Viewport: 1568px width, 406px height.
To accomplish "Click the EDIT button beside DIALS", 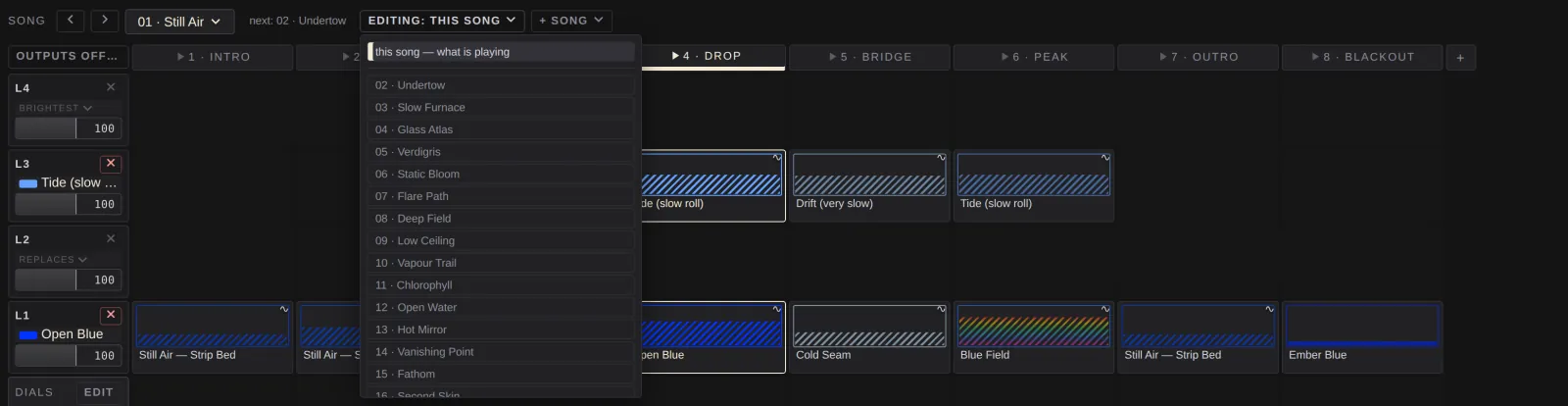I will point(99,392).
